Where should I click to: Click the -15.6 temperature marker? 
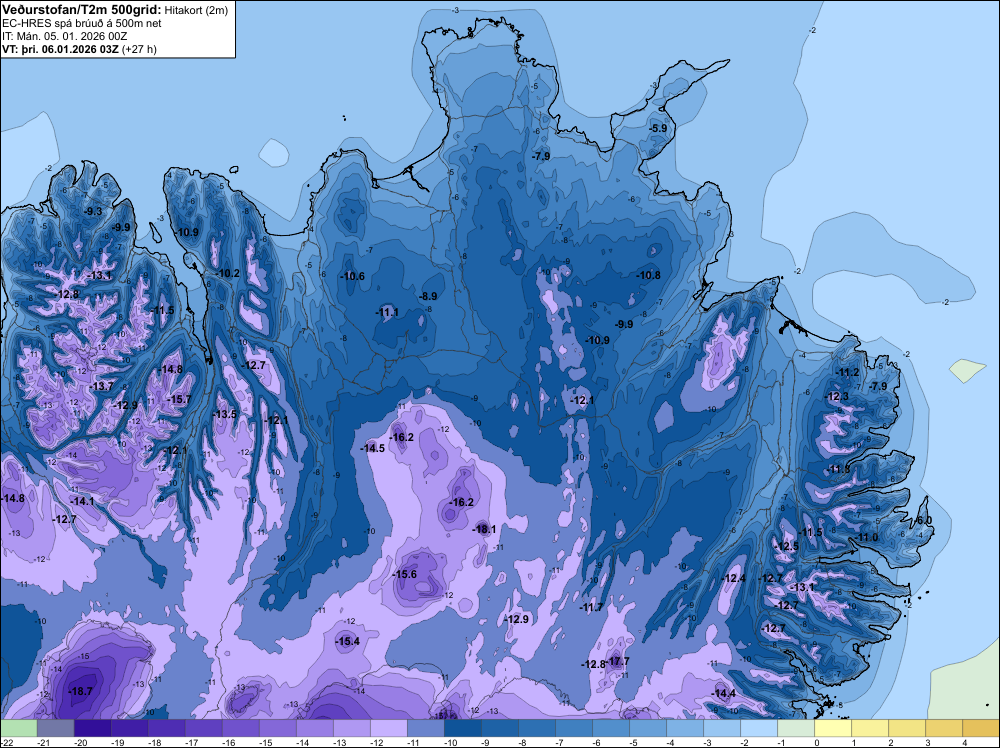pos(404,574)
